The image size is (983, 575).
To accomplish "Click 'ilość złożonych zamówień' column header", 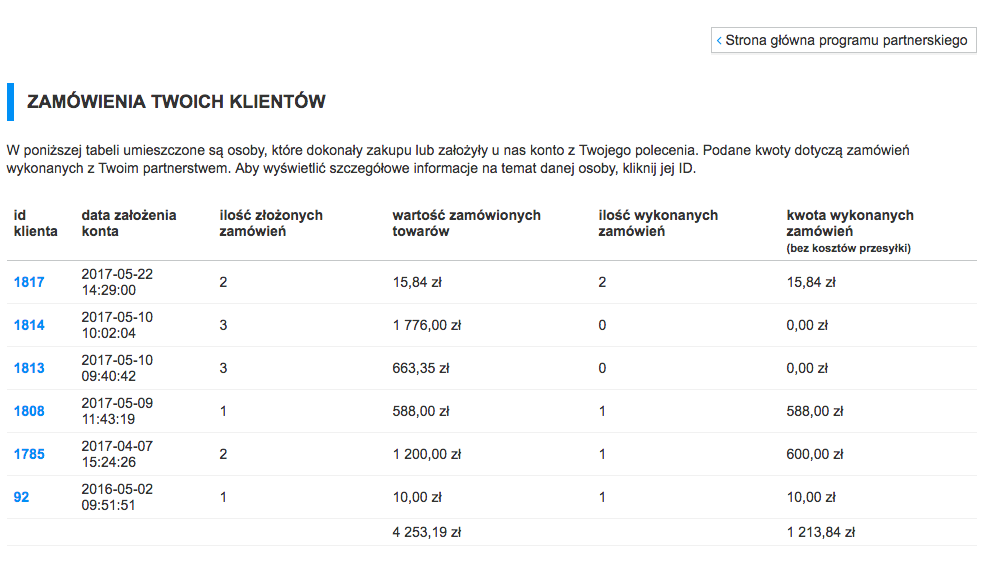I will pyautogui.click(x=271, y=223).
